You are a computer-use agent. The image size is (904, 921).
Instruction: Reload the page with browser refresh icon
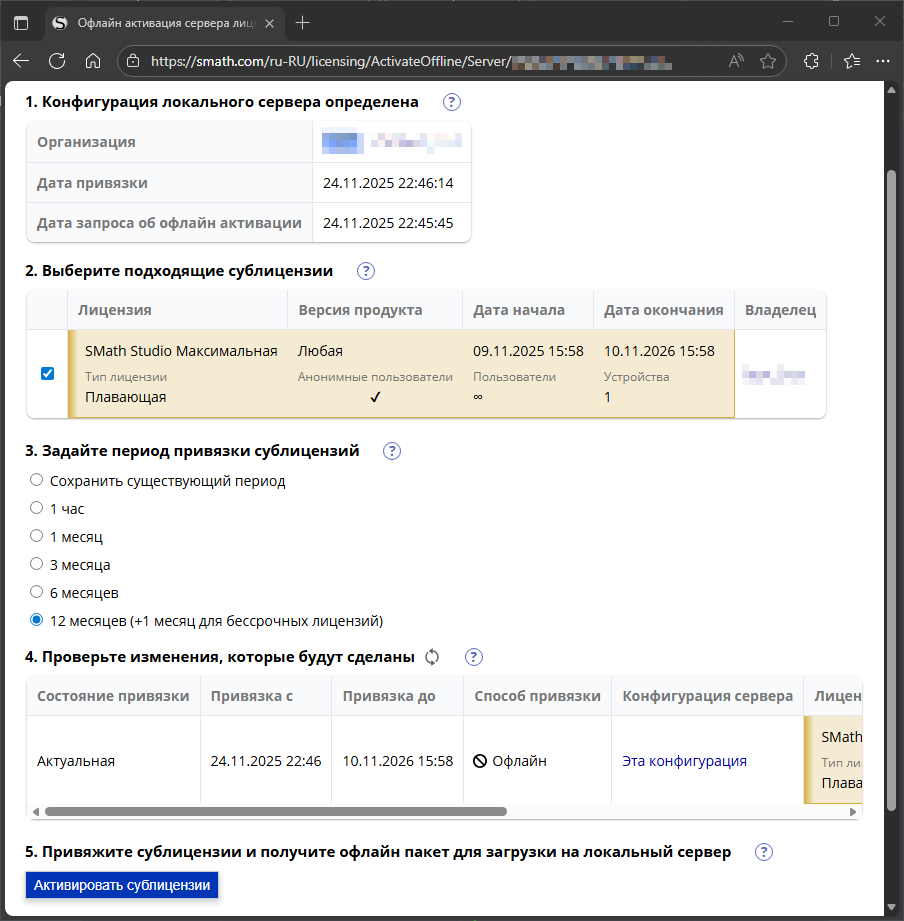tap(57, 60)
